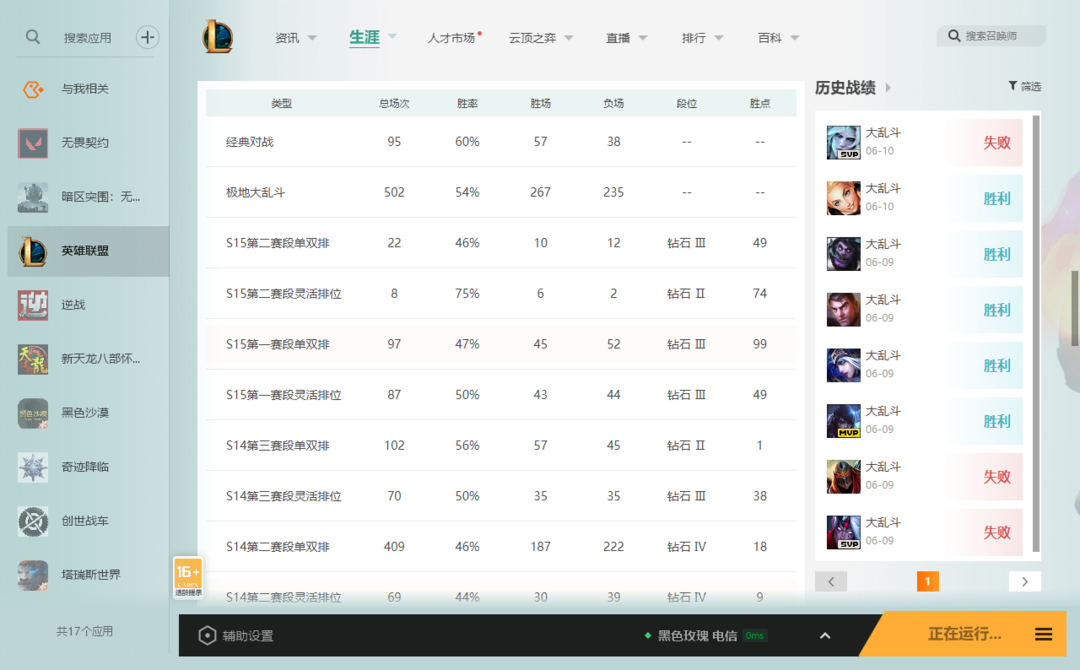The height and width of the screenshot is (670, 1080).
Task: Click the magnifier icon in the summoner search
Action: (954, 36)
